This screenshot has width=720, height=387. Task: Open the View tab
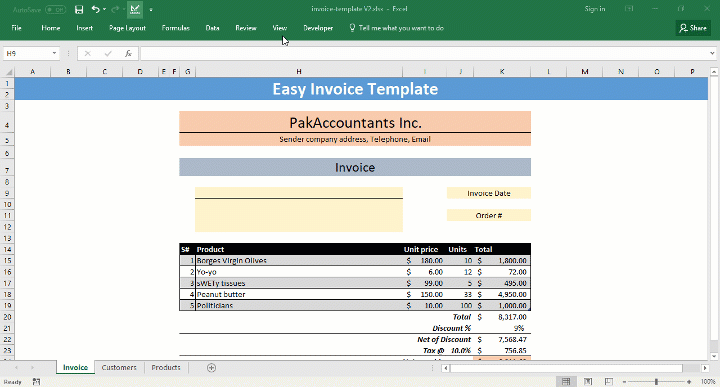point(280,28)
